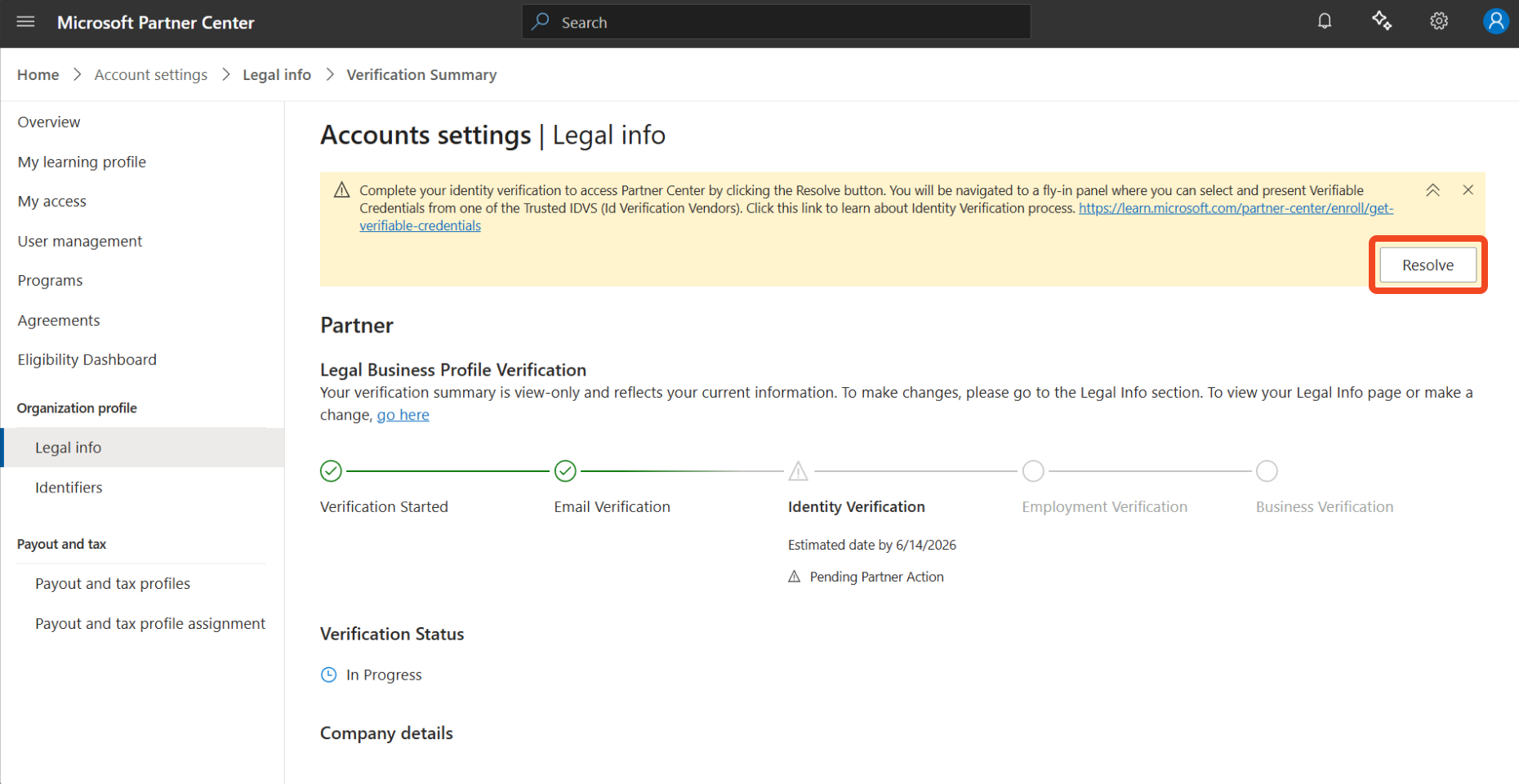
Task: Click Organization profile section heading
Action: tap(77, 408)
